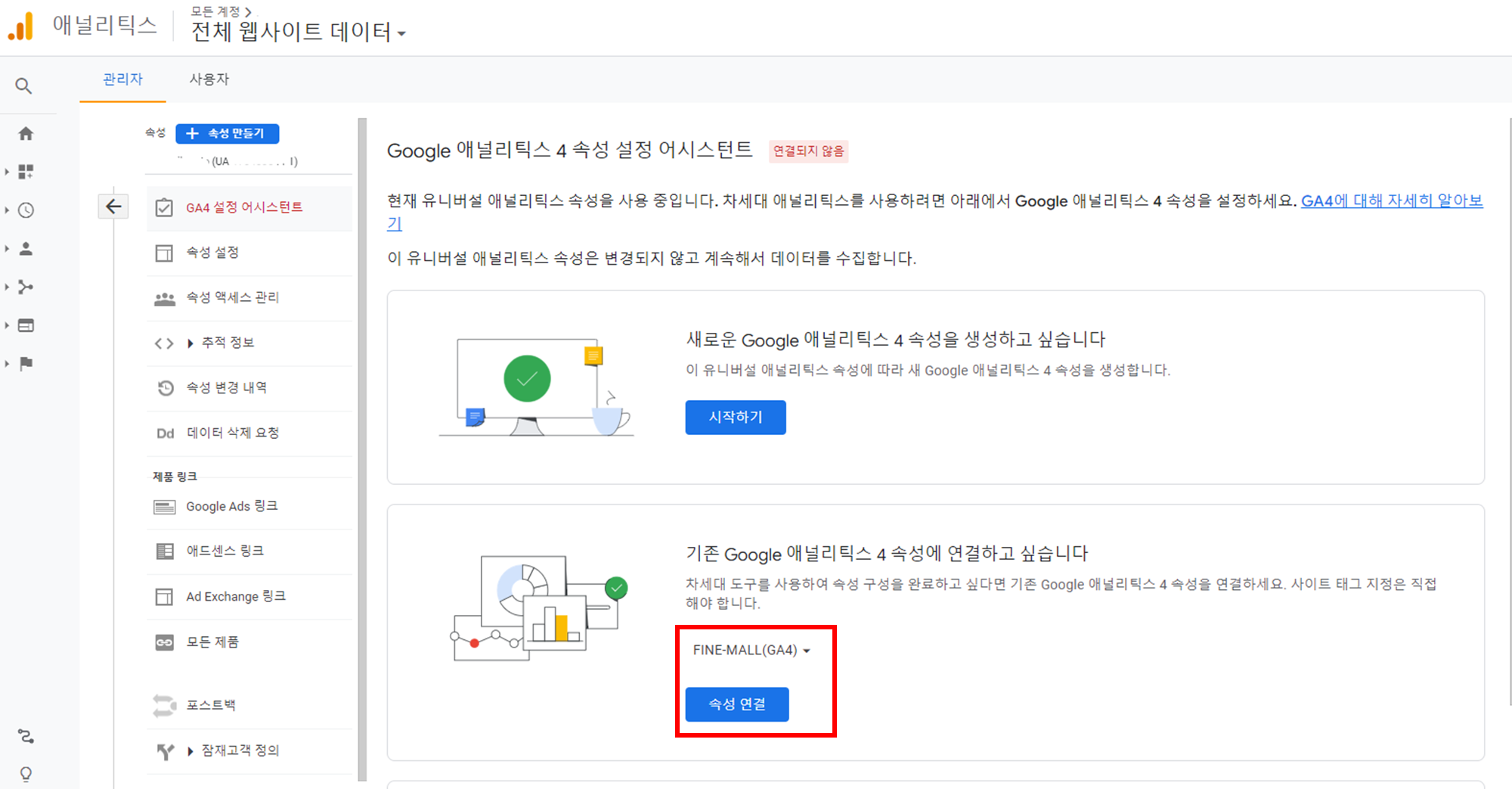Click the 속성 설정 window icon
Viewport: 1512px width, 789px height.
[x=164, y=253]
